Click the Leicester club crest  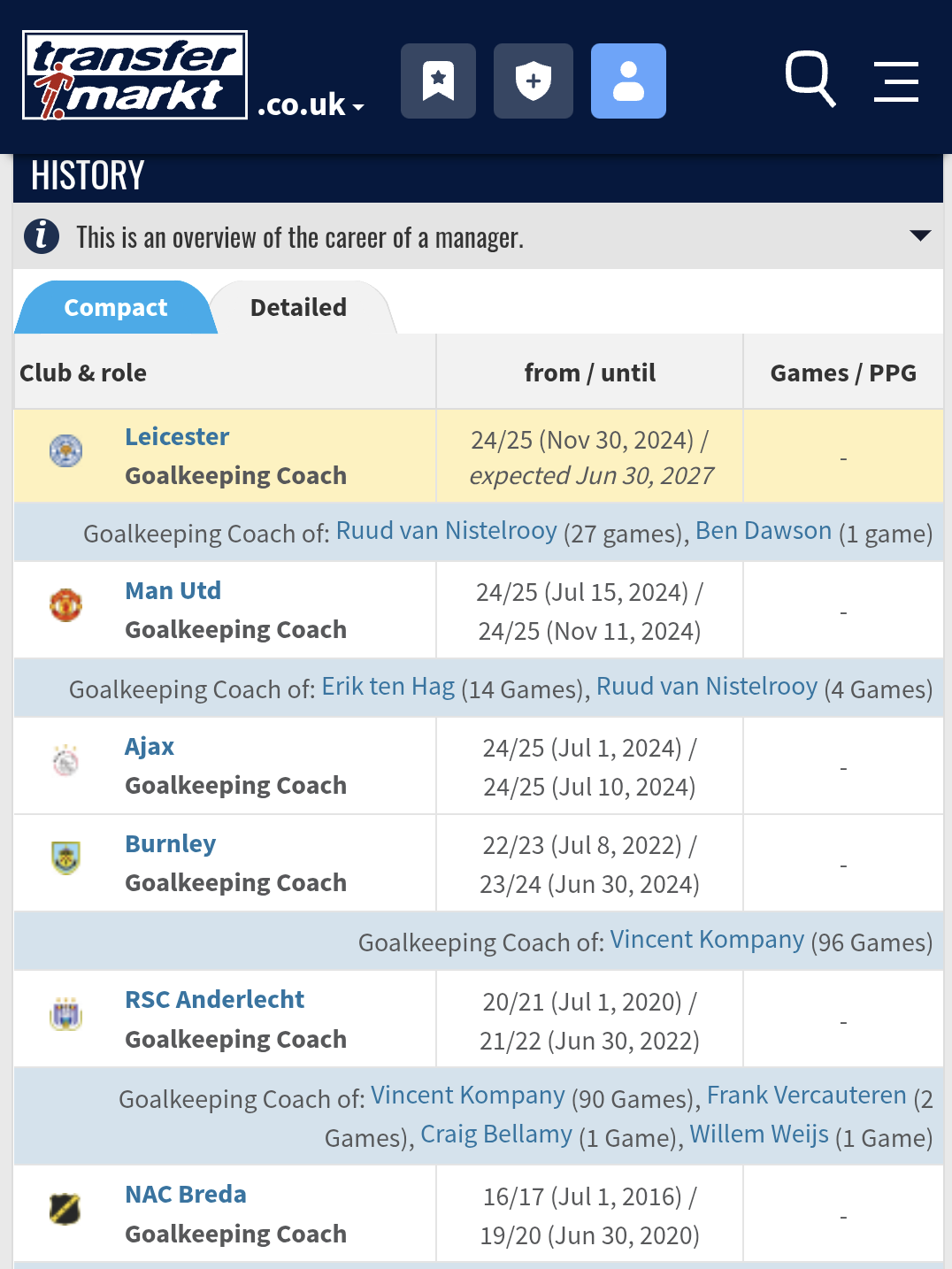pos(65,450)
